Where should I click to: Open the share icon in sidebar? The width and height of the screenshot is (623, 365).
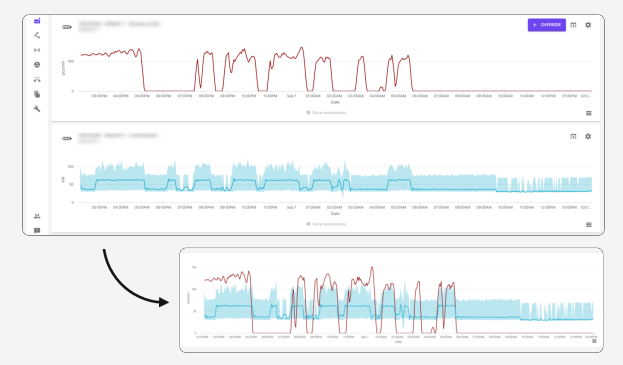click(x=37, y=35)
